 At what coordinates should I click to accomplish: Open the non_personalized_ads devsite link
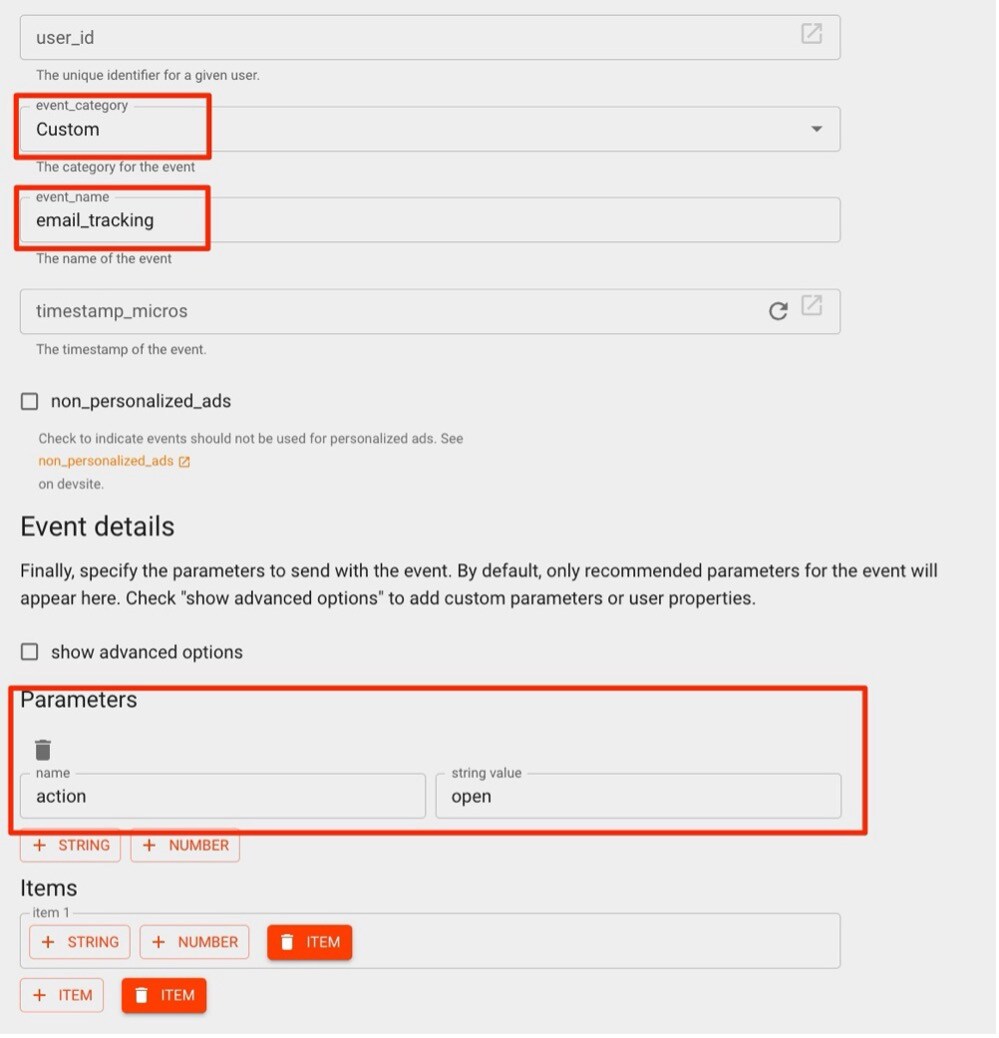(106, 461)
